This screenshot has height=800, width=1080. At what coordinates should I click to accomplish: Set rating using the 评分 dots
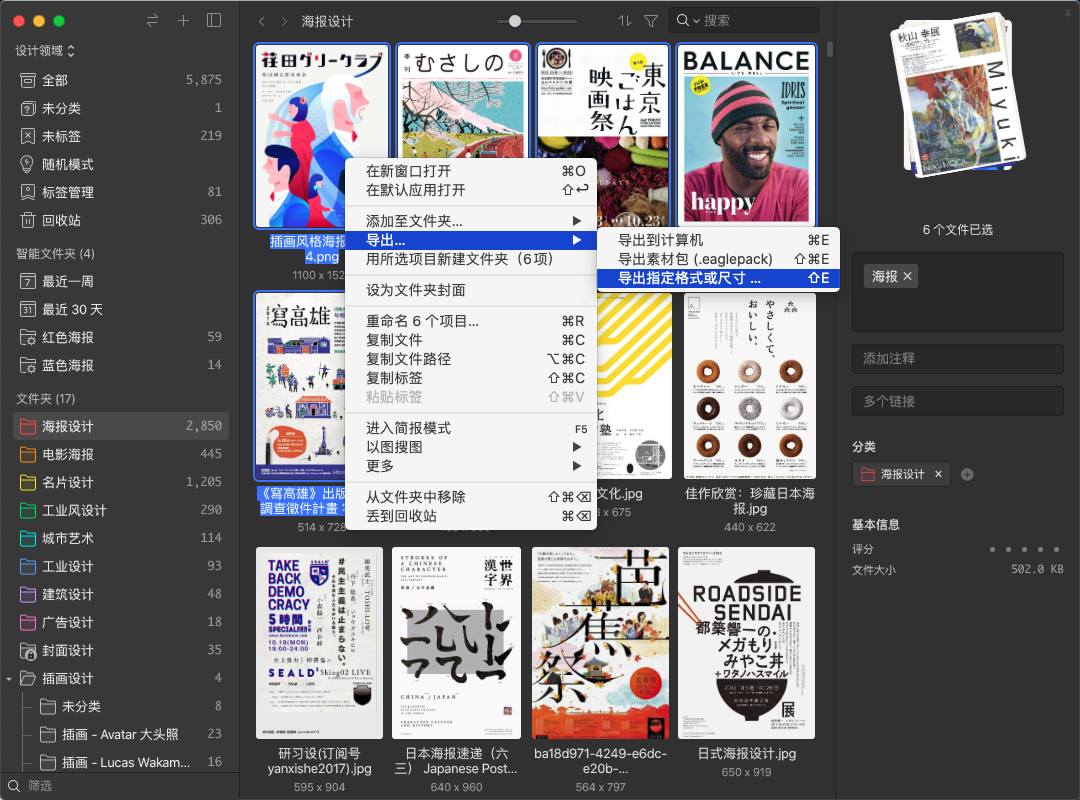click(x=1024, y=549)
